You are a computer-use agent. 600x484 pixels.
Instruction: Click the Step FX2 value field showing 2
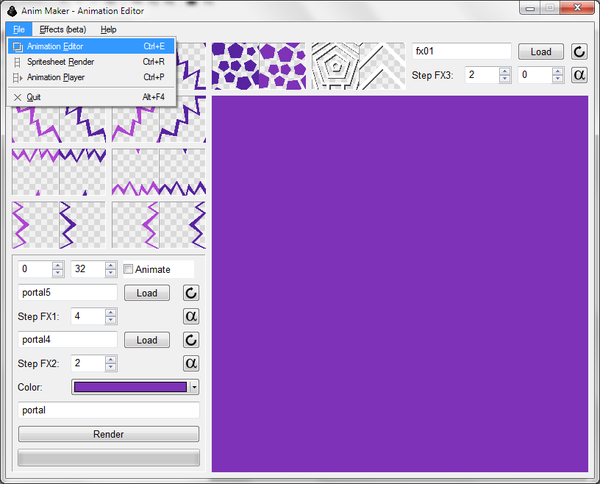click(x=88, y=363)
